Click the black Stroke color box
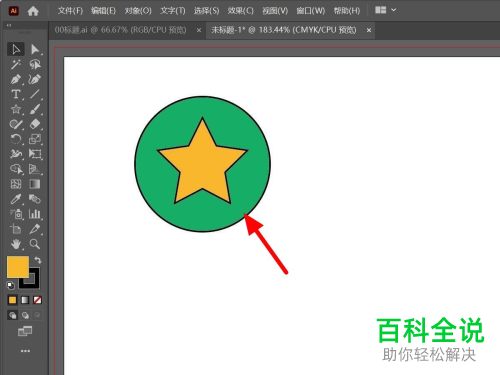The image size is (500, 375). (33, 283)
